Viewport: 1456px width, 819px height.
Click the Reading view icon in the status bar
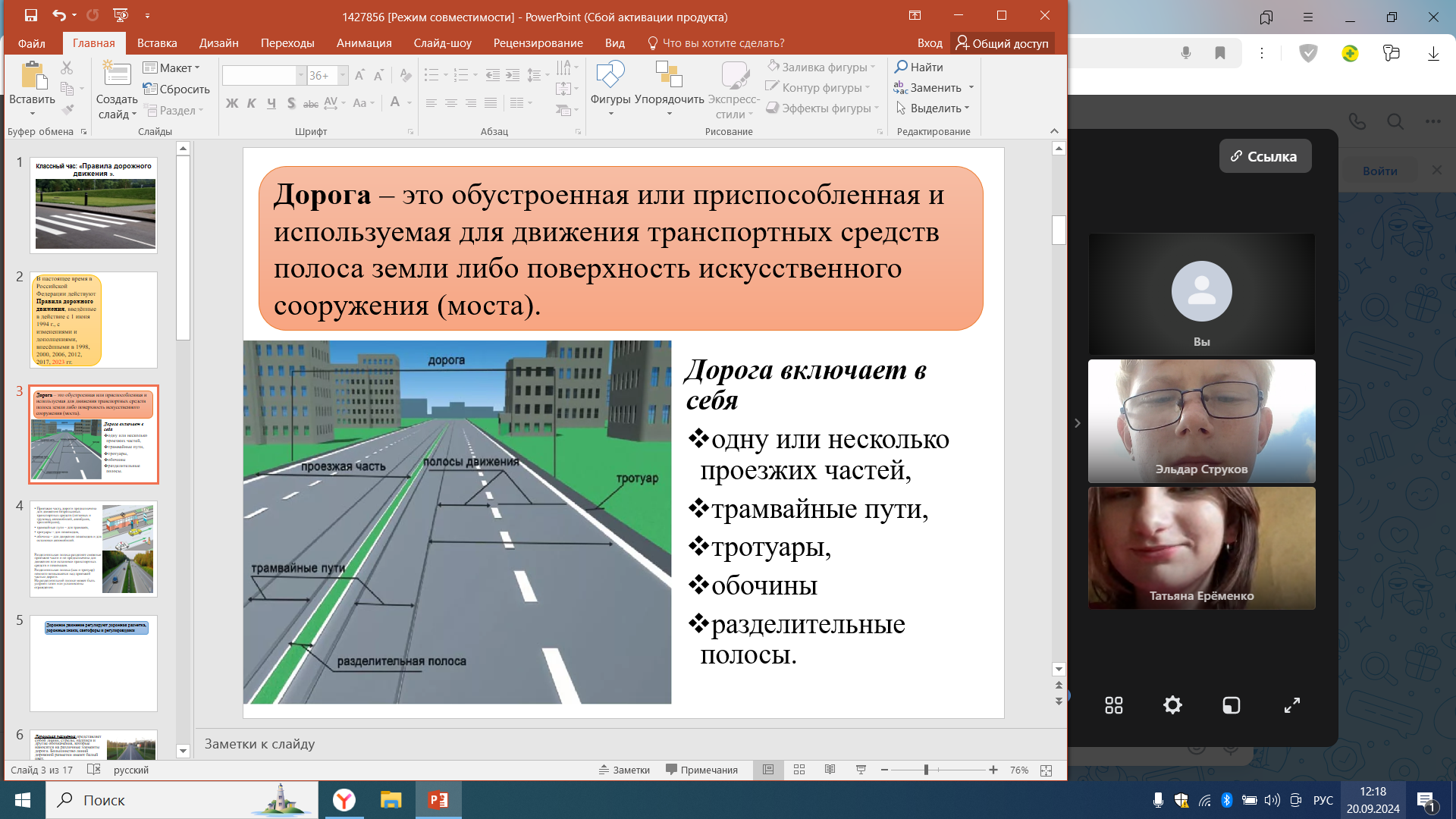click(830, 770)
